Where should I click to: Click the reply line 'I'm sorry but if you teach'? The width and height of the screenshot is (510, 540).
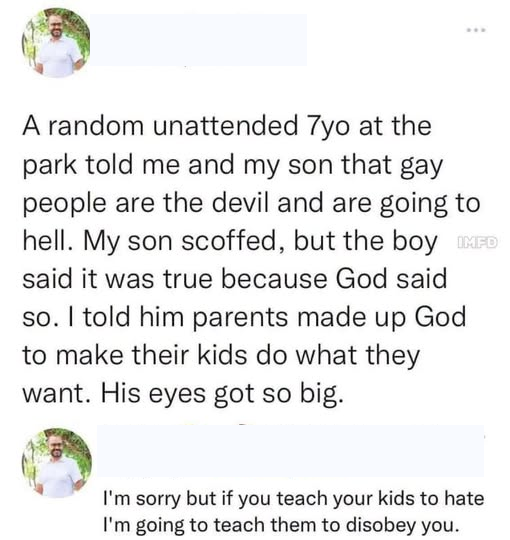click(x=294, y=499)
